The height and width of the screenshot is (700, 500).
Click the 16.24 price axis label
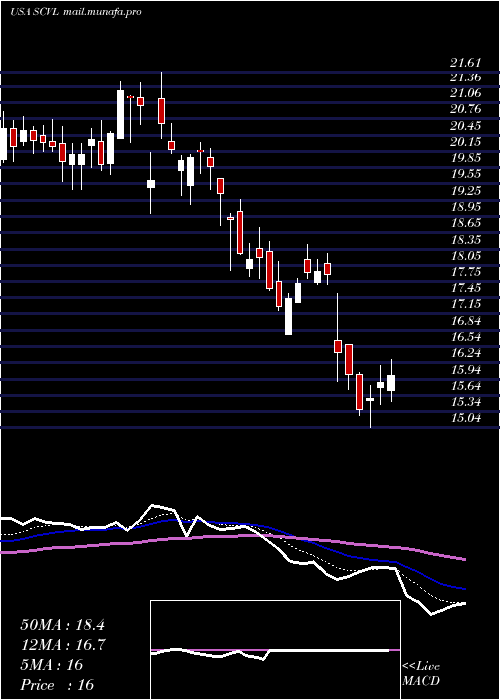(465, 353)
